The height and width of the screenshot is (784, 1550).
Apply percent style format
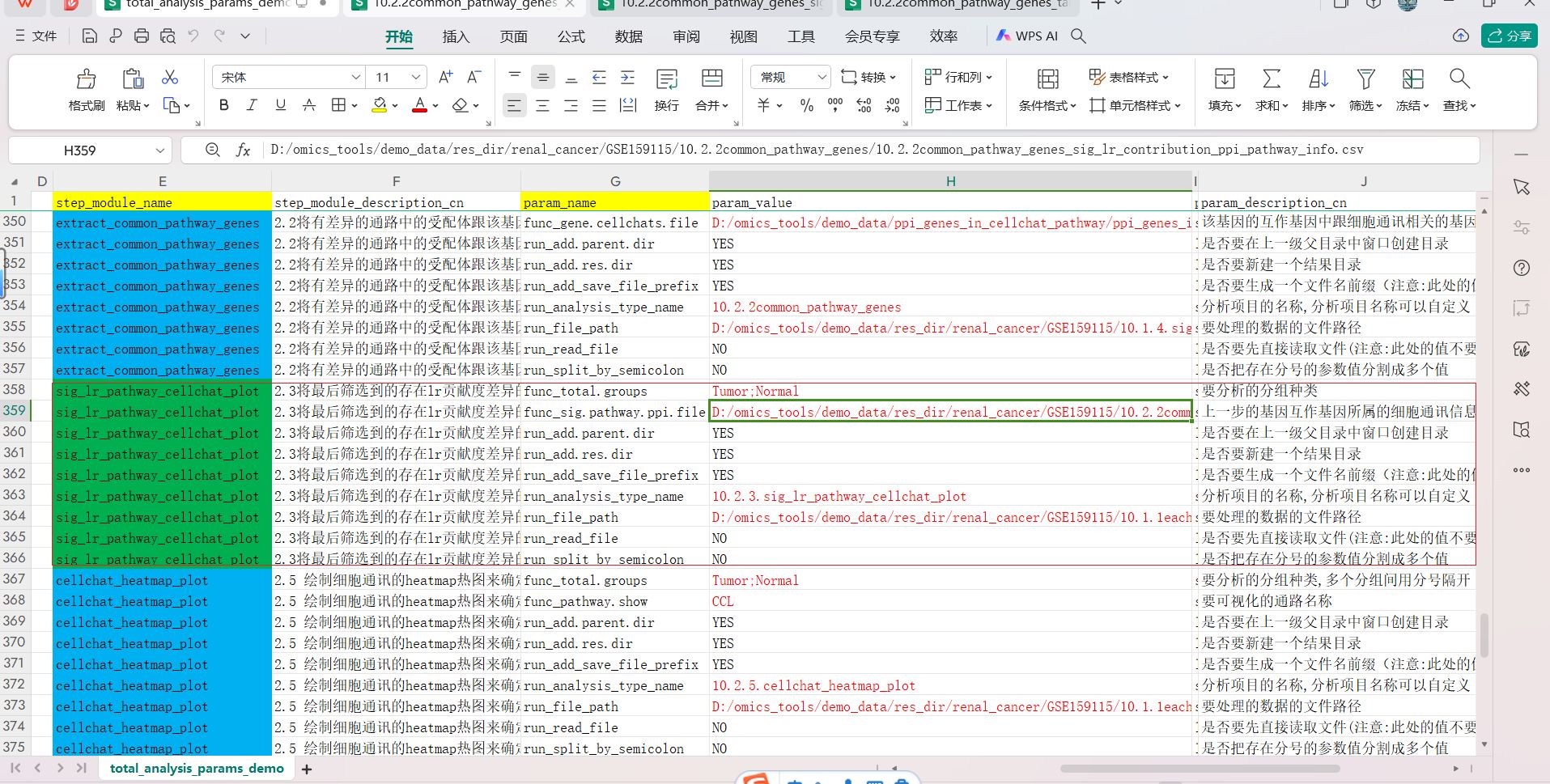click(x=806, y=105)
